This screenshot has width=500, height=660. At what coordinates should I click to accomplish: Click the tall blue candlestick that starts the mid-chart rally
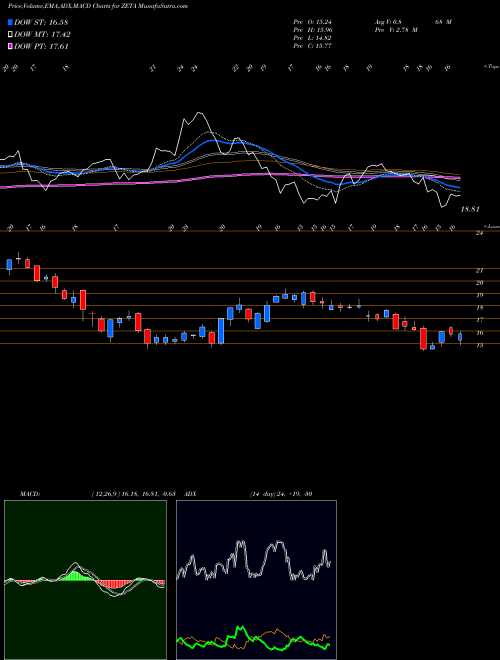221,331
